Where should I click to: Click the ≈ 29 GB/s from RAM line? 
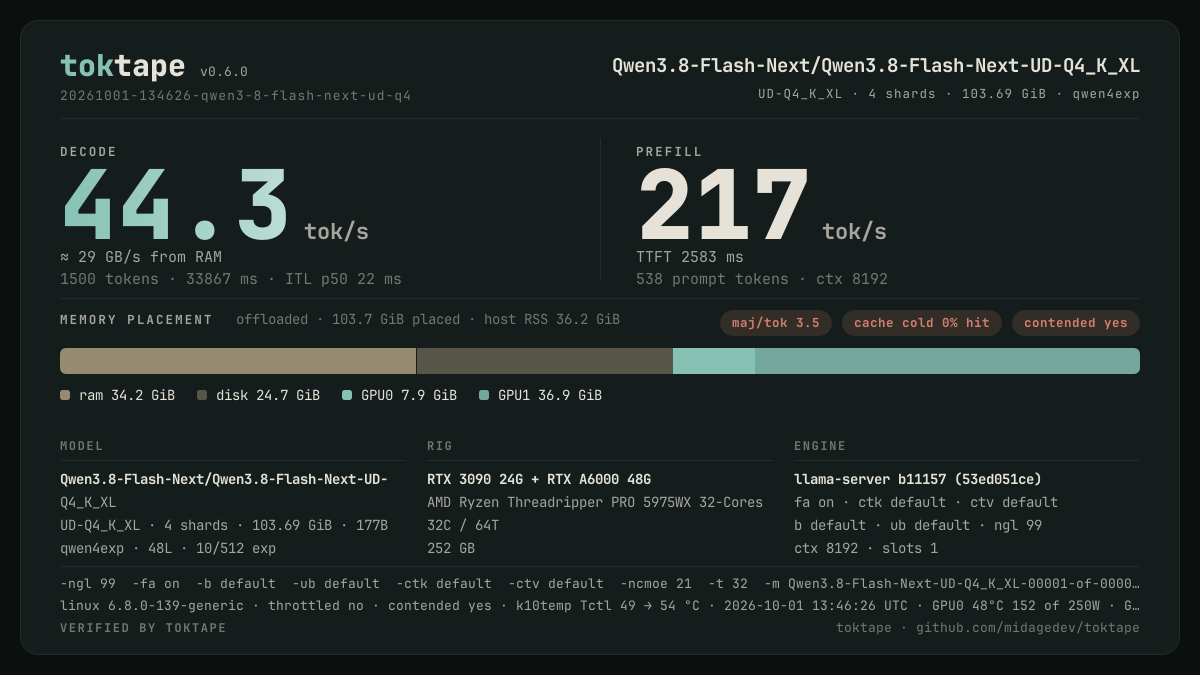click(x=141, y=257)
